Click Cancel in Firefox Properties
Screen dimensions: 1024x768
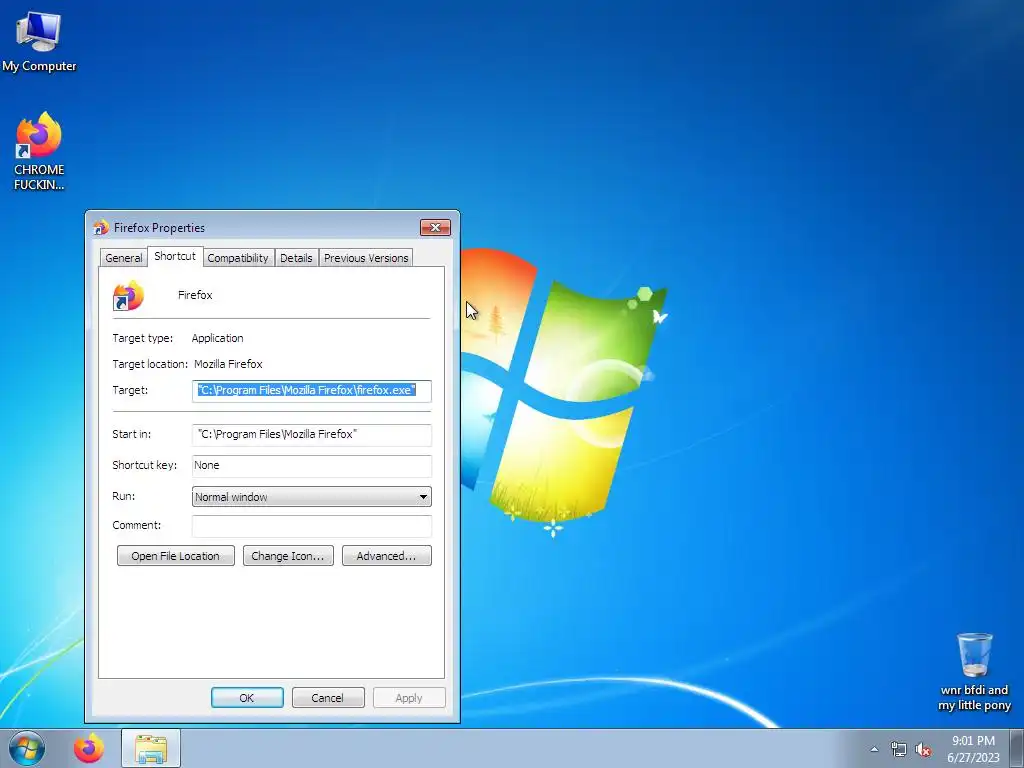coord(328,697)
